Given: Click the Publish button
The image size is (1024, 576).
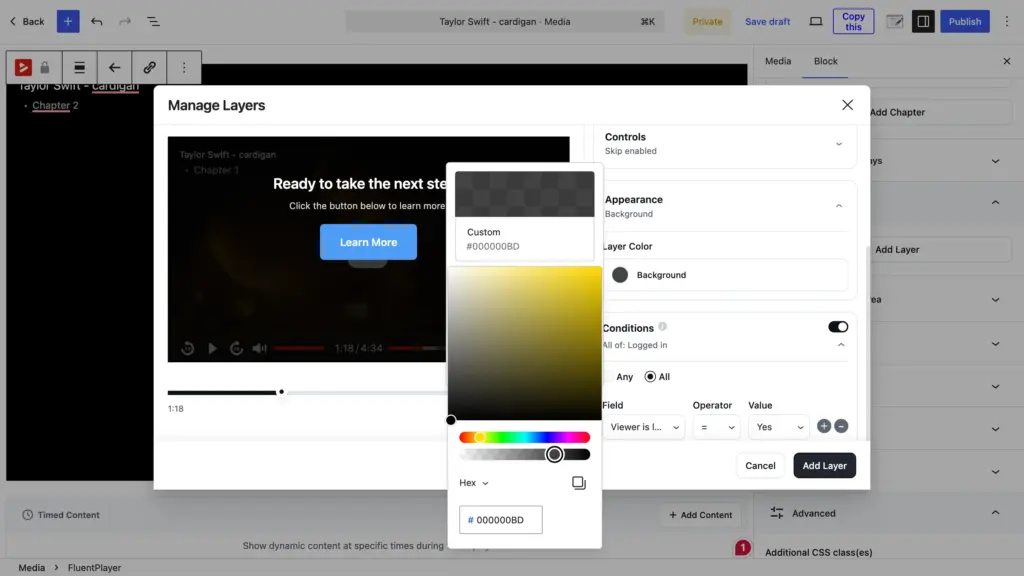Looking at the screenshot, I should coord(965,22).
